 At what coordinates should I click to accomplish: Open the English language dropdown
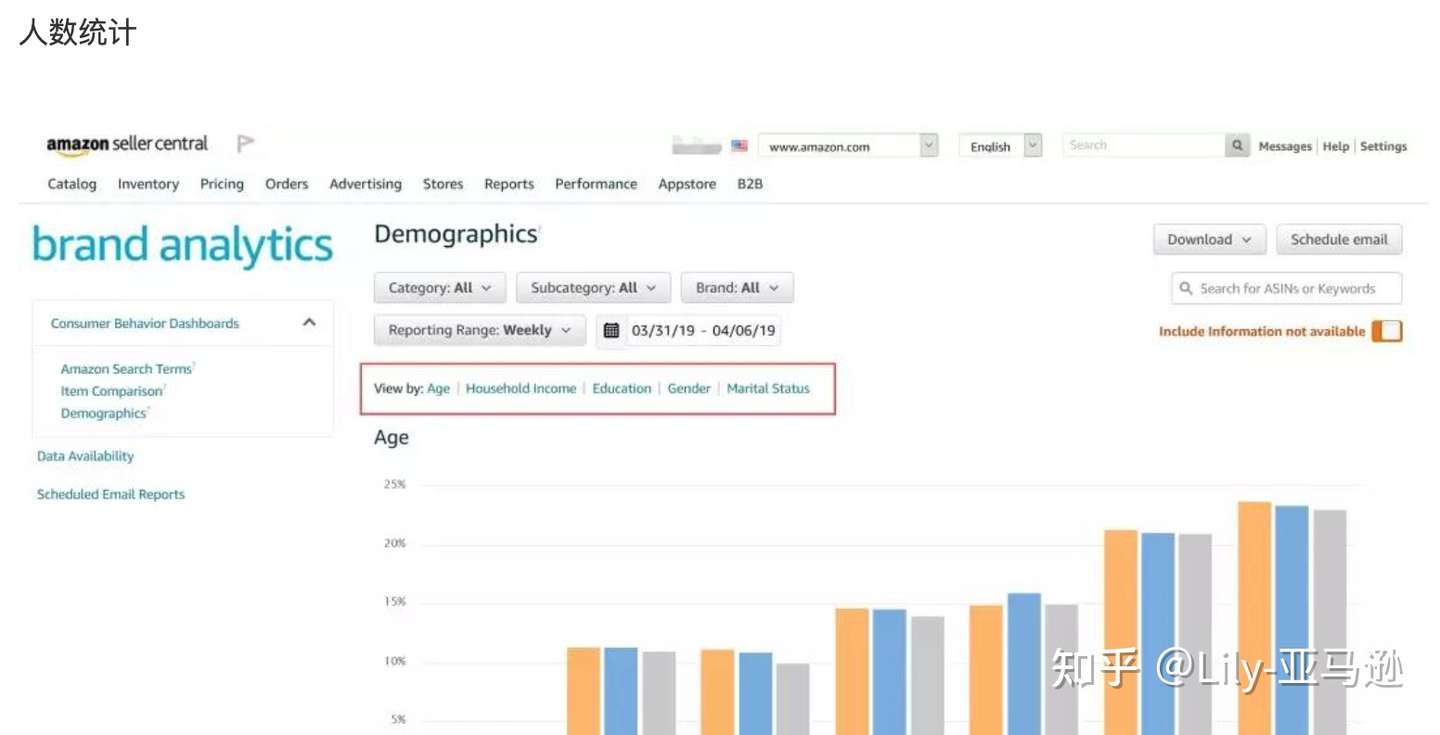click(x=1000, y=146)
